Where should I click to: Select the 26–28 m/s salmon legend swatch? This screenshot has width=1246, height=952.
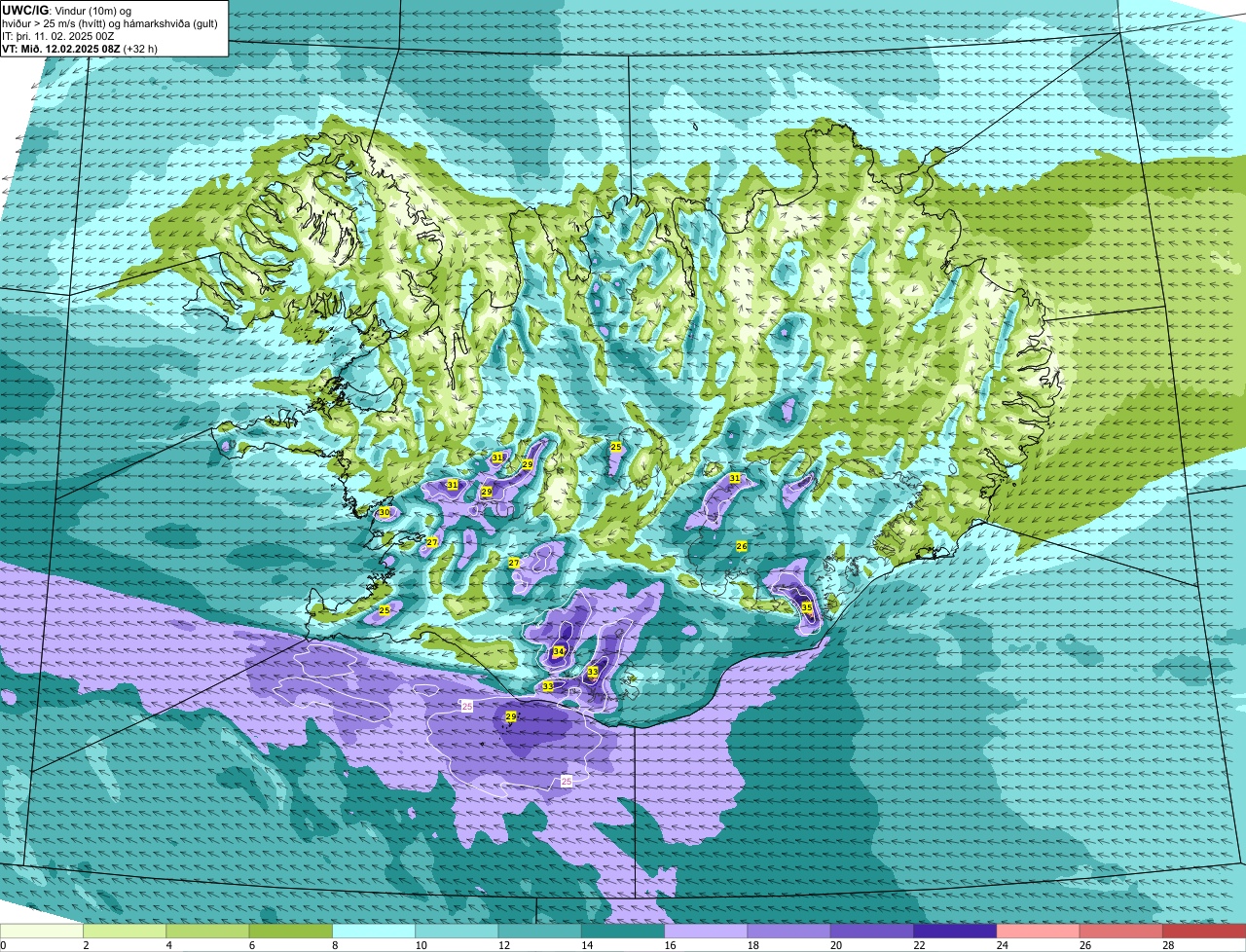[1121, 931]
